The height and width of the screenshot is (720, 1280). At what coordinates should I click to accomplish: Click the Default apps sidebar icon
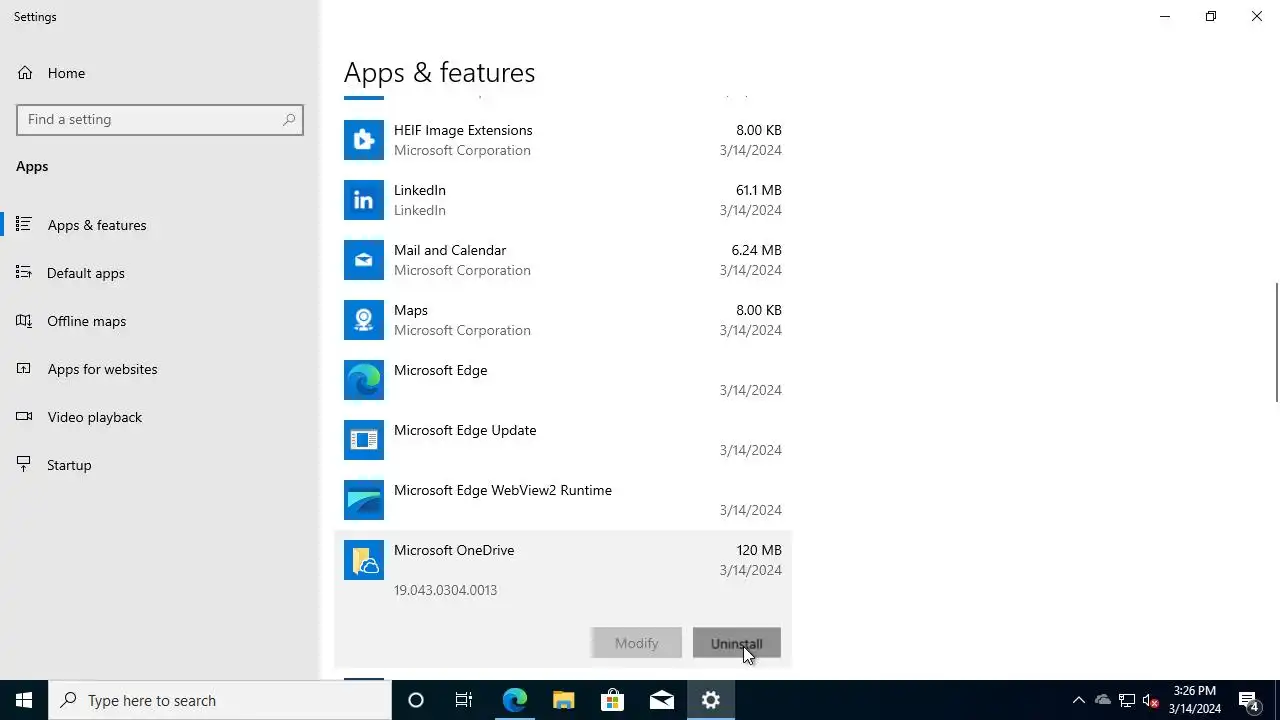(x=24, y=273)
